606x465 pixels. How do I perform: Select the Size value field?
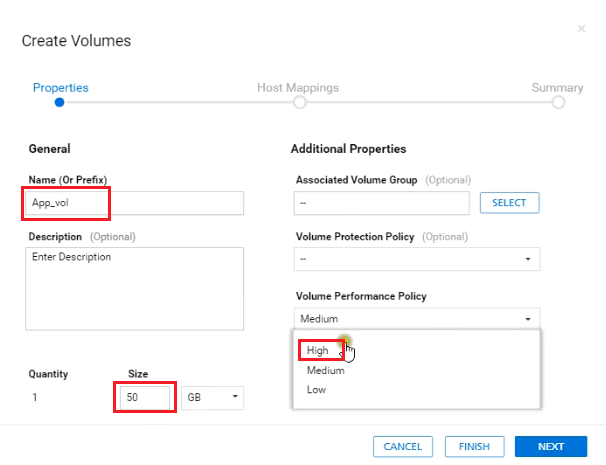point(147,397)
